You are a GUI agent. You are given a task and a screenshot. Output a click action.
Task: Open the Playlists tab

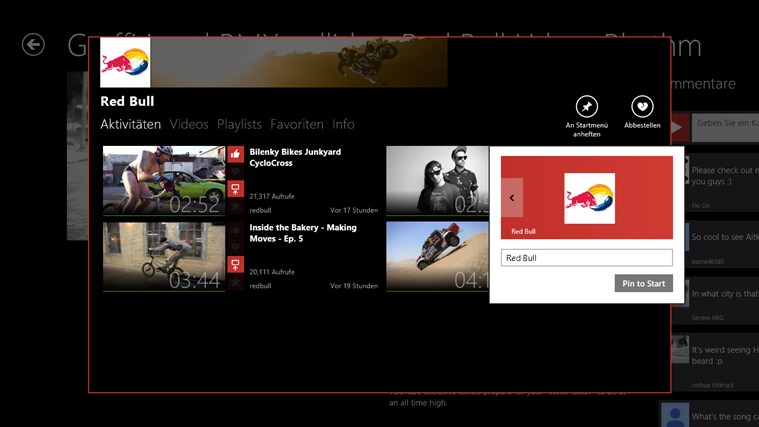(x=239, y=124)
